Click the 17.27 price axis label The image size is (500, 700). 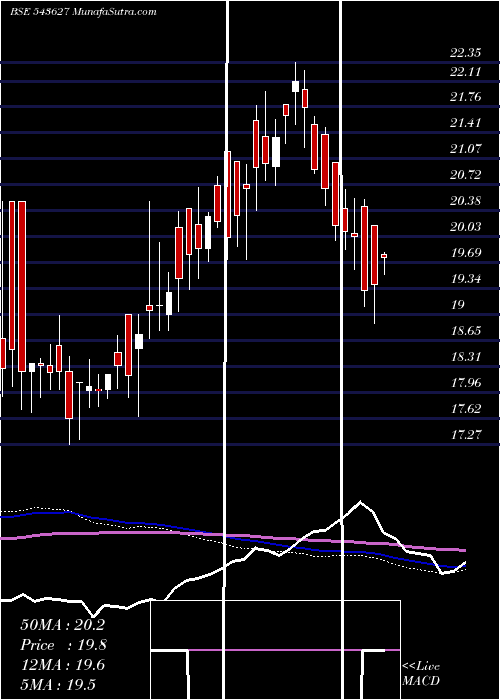pyautogui.click(x=466, y=434)
